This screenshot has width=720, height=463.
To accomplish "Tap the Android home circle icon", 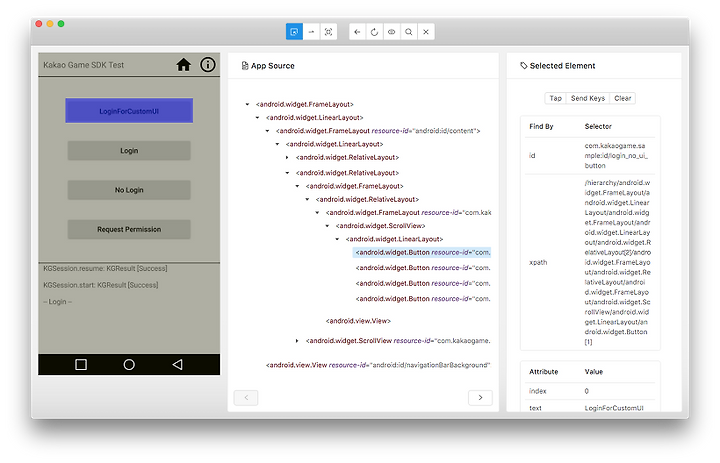I will tap(129, 364).
